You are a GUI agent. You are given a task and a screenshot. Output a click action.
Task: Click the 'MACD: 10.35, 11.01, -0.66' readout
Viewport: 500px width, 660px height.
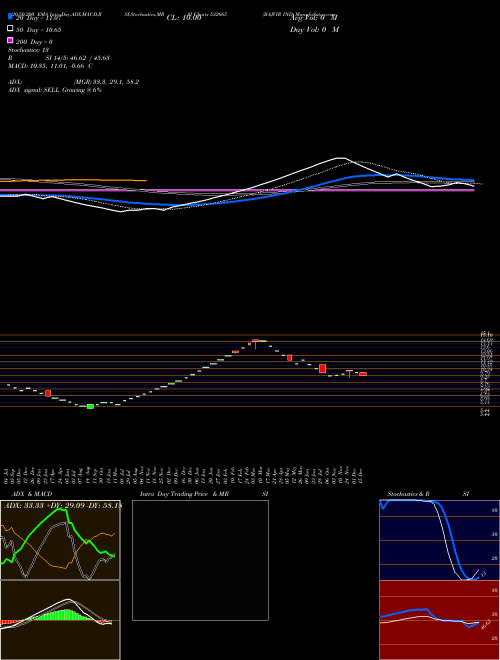pos(48,66)
